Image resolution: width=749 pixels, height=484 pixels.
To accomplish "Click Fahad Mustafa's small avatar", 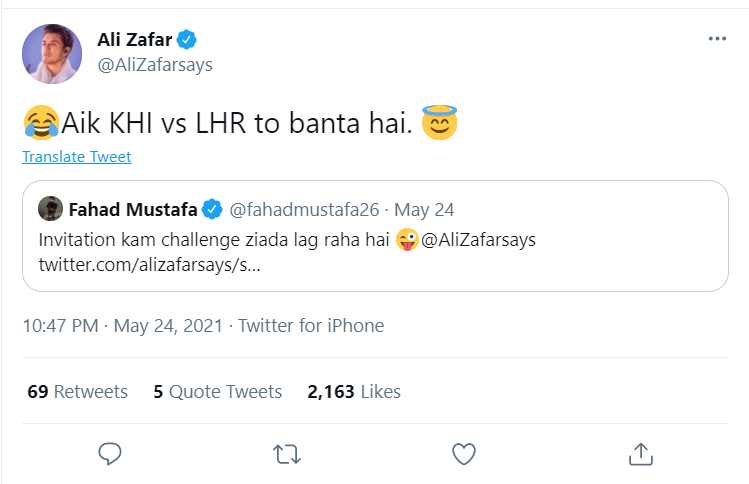I will click(x=50, y=209).
